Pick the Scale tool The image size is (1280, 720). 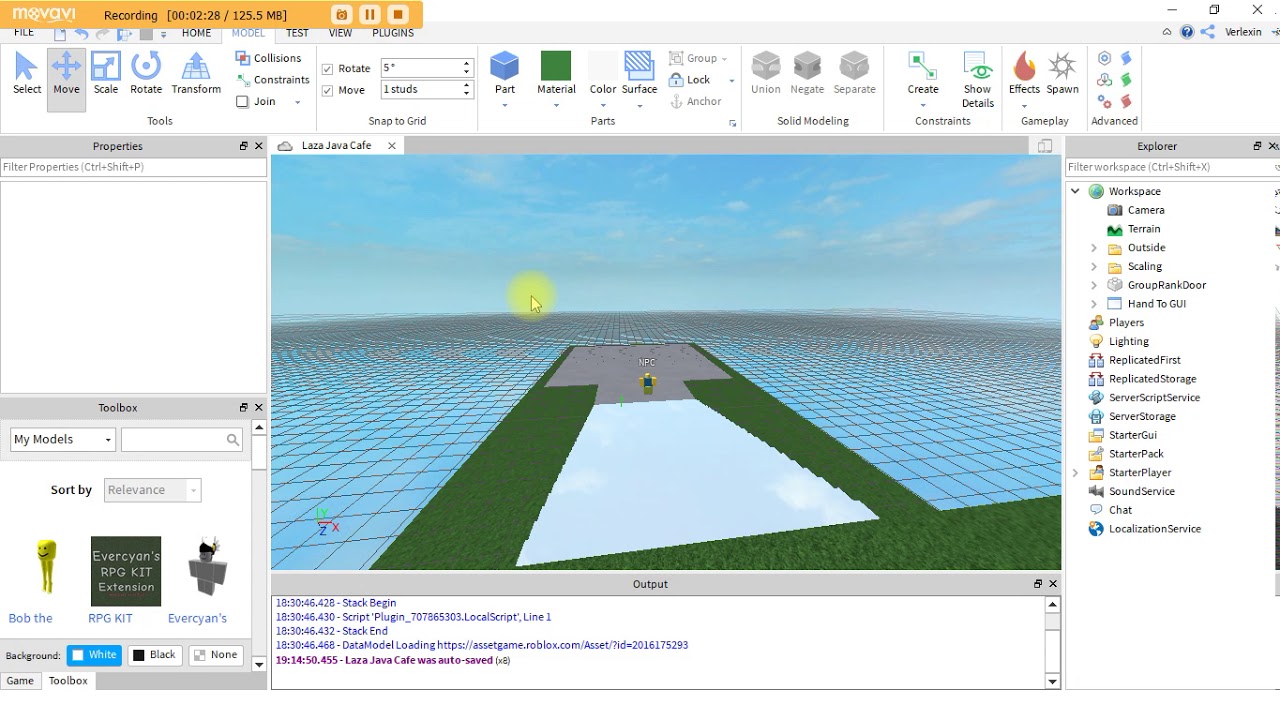click(x=106, y=74)
